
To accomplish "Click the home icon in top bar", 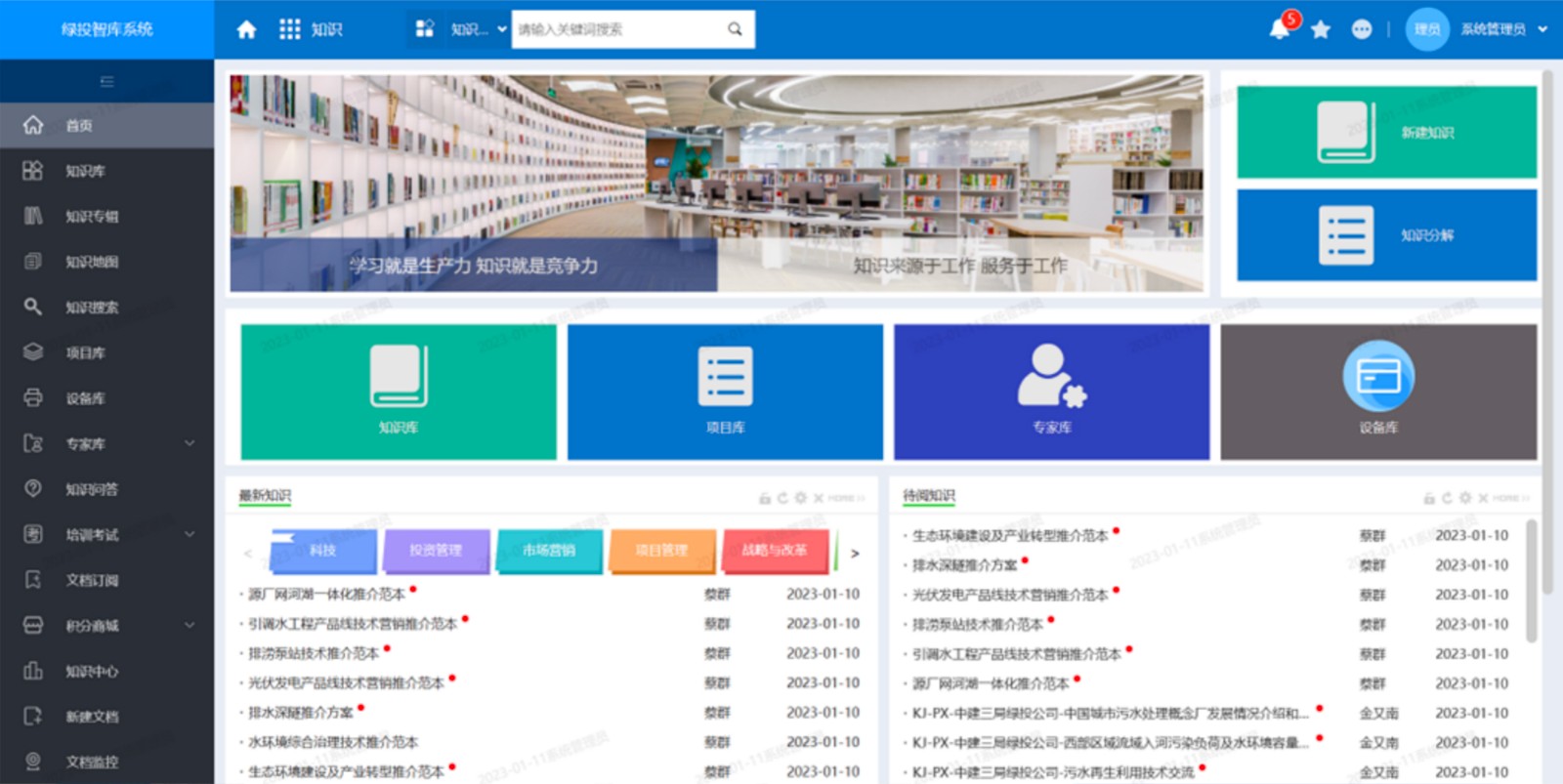I will pos(246,29).
